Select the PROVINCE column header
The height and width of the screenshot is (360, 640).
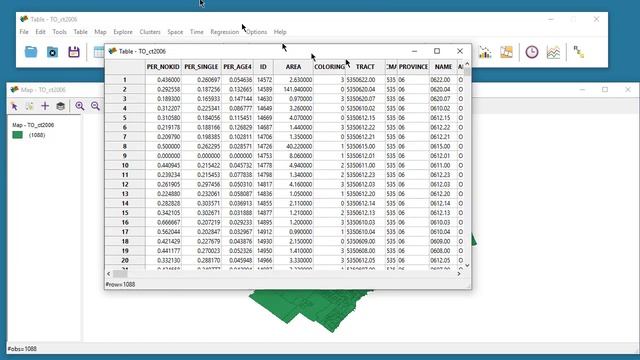[x=413, y=67]
